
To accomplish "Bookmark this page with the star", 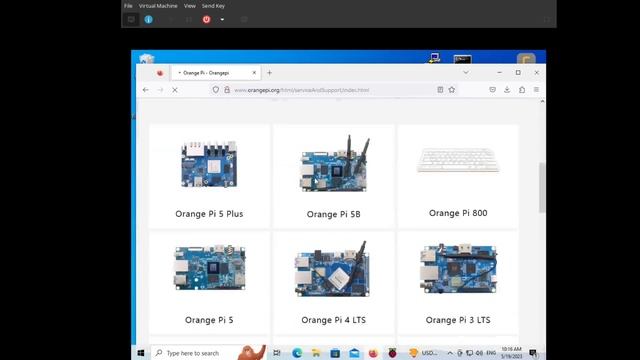I will click(x=452, y=90).
